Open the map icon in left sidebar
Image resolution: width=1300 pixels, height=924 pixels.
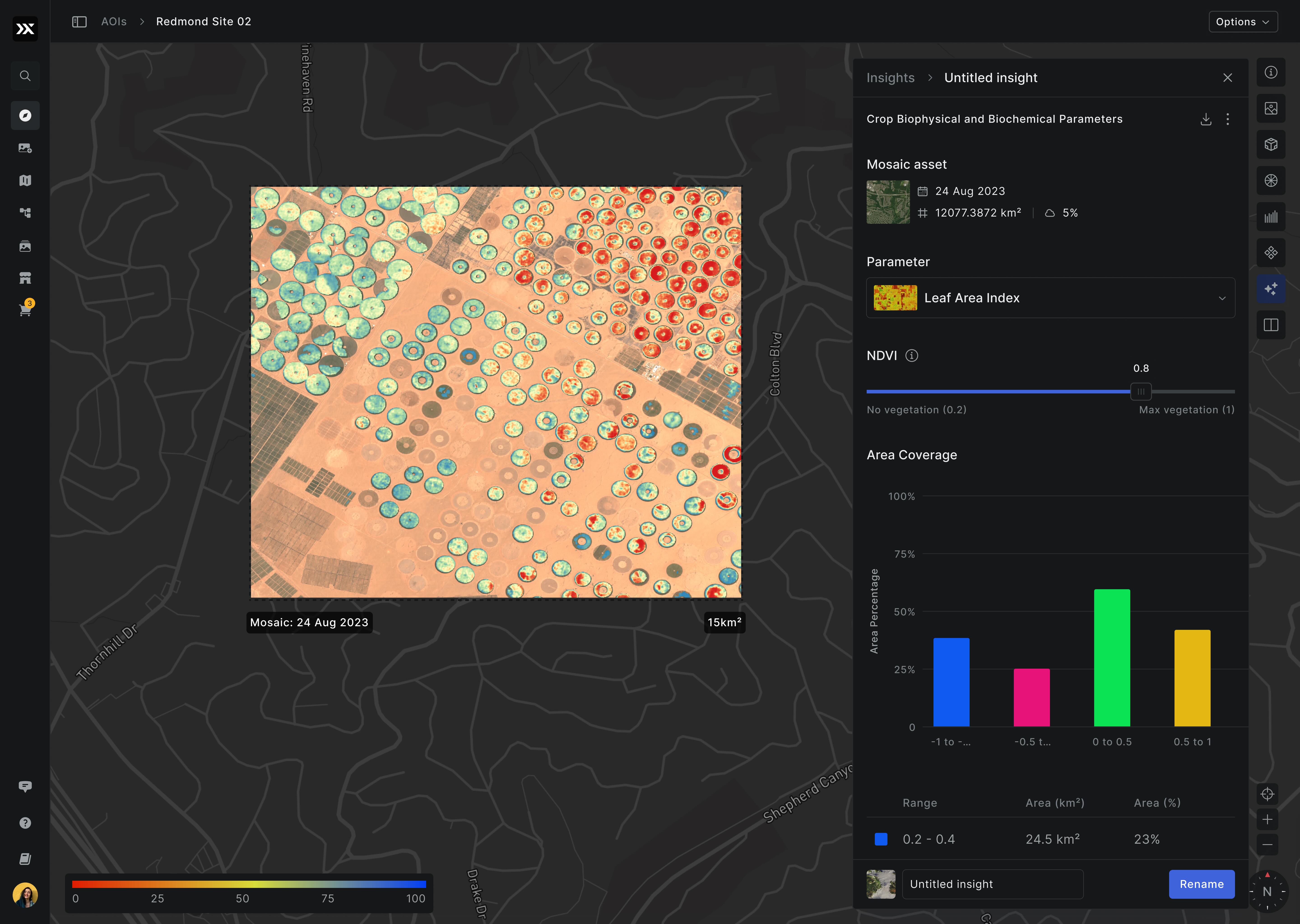coord(25,180)
